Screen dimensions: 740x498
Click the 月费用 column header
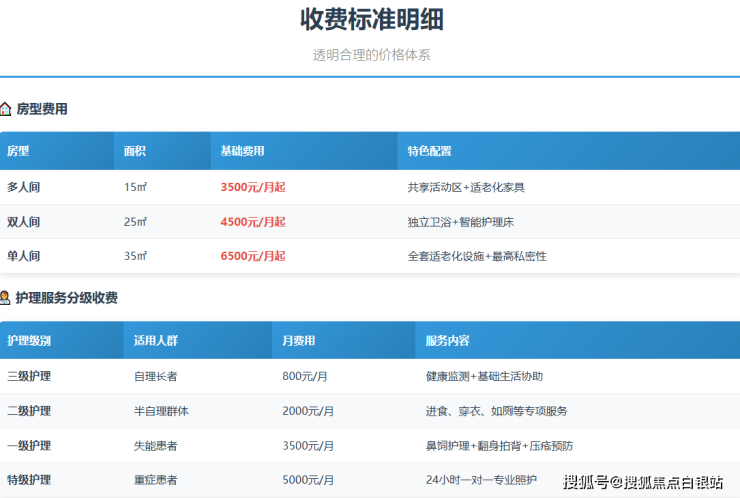pos(298,341)
